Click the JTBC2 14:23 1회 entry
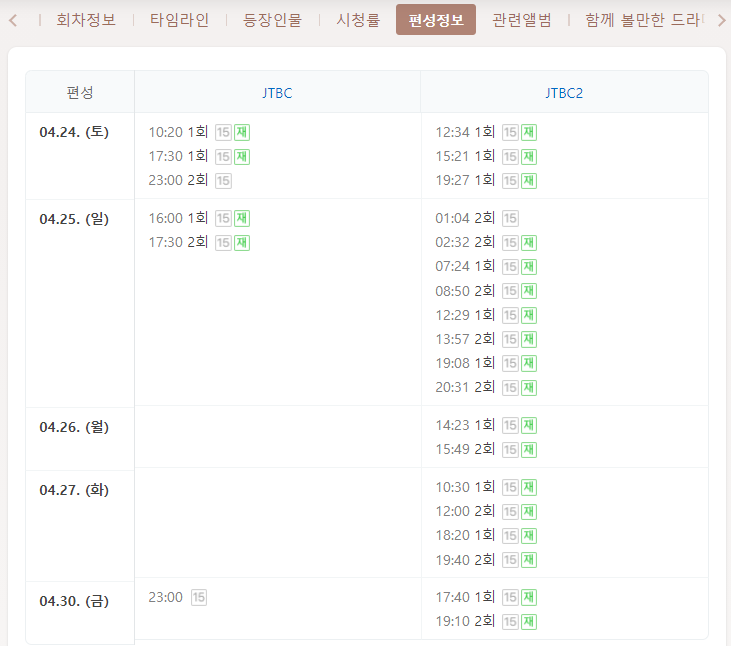Viewport: 731px width, 646px height. point(486,425)
